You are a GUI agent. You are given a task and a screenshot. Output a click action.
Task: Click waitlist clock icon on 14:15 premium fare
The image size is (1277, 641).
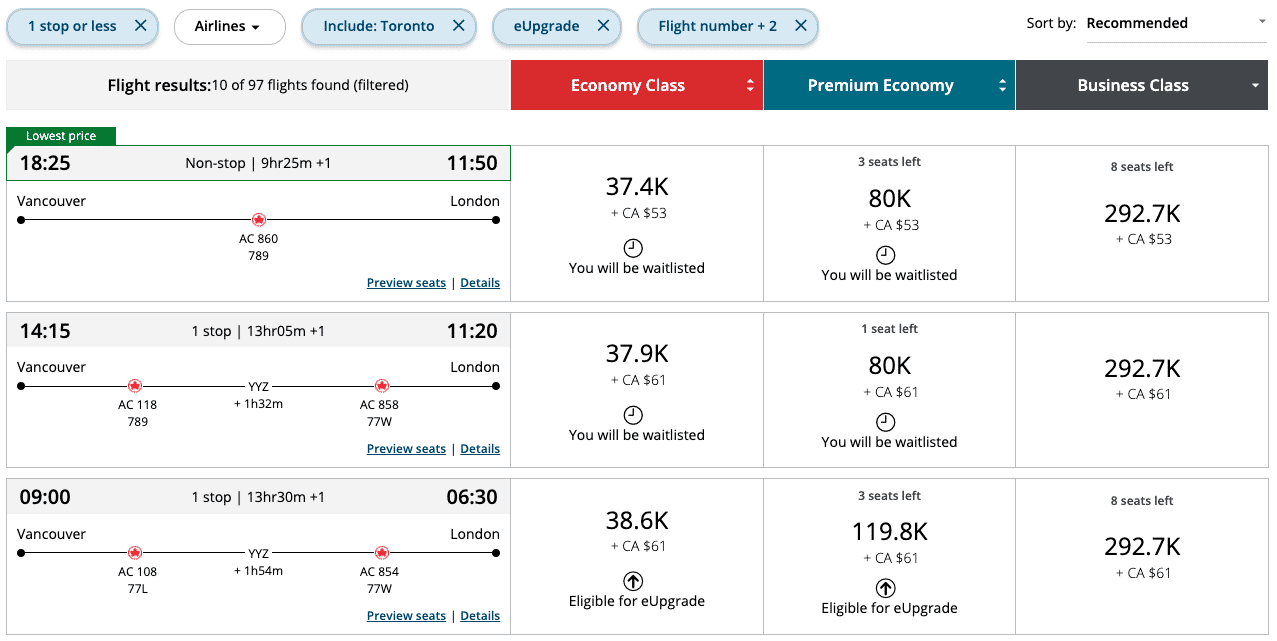885,422
